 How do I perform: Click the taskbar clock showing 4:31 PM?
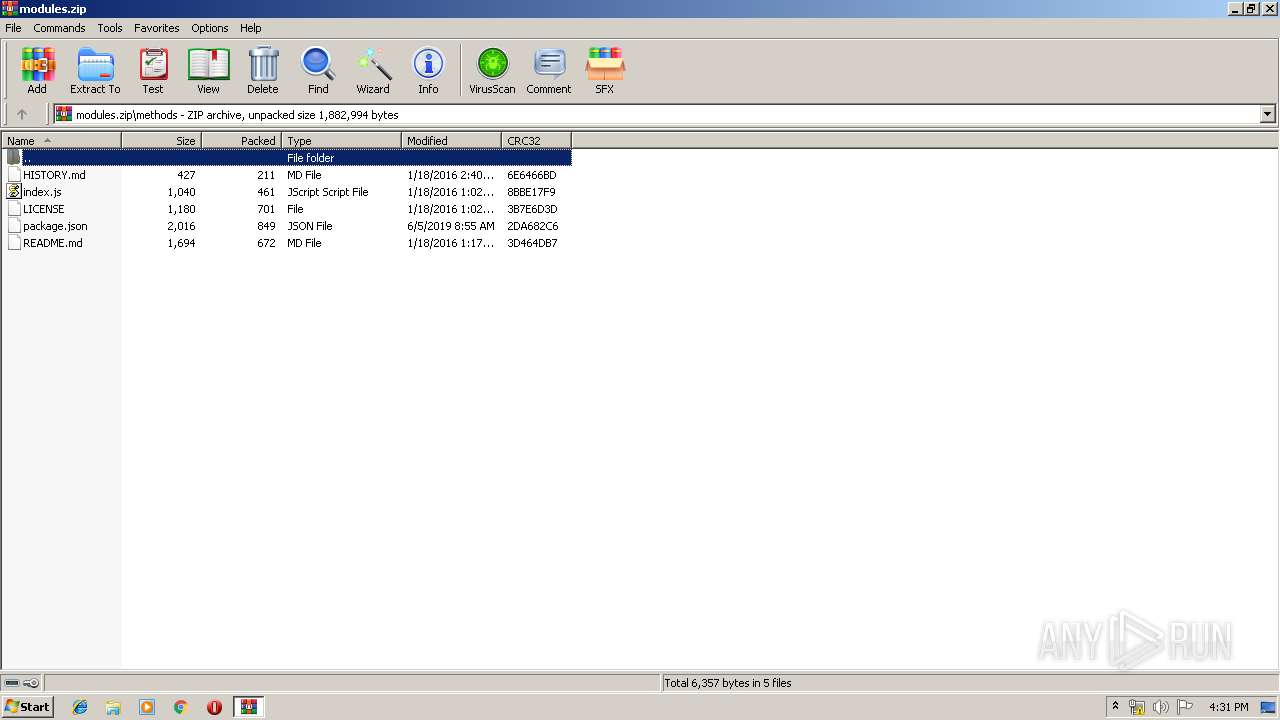point(1228,707)
